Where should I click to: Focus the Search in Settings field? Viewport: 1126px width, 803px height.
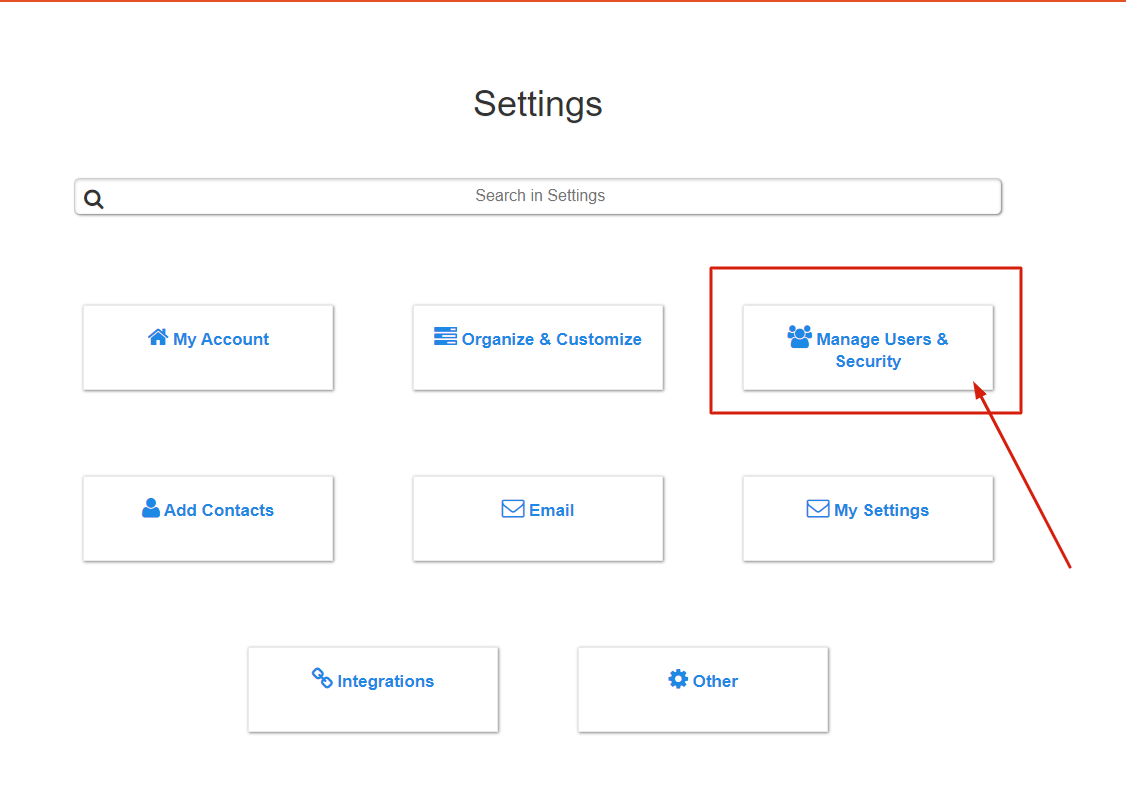[540, 196]
